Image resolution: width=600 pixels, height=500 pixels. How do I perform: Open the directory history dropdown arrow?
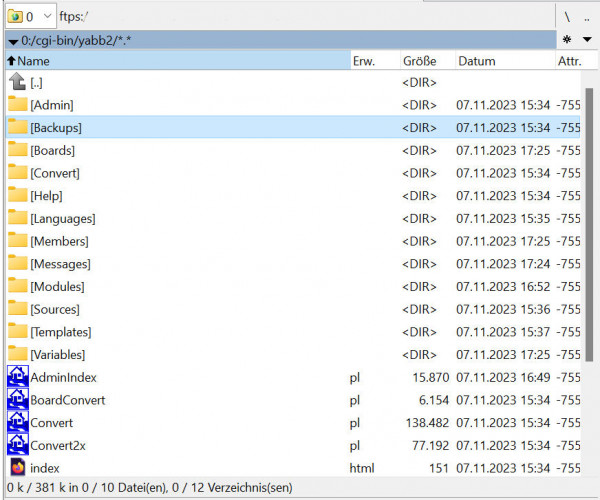[x=587, y=39]
